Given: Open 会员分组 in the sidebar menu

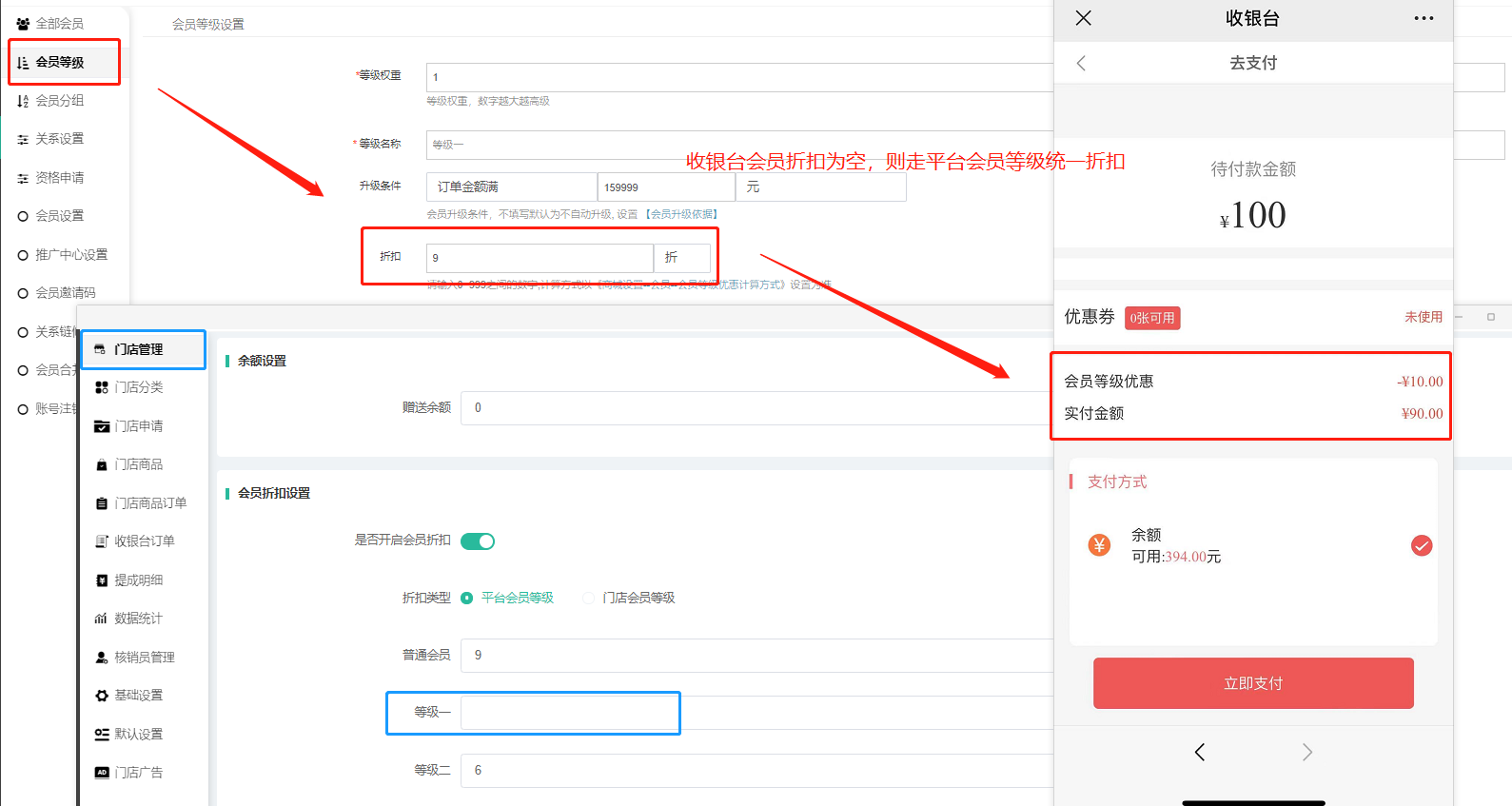Looking at the screenshot, I should pos(59,101).
